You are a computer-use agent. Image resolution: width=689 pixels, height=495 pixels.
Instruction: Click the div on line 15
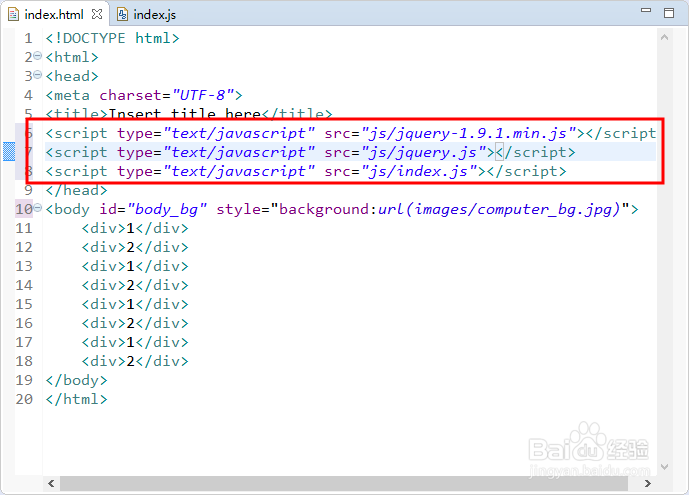135,304
